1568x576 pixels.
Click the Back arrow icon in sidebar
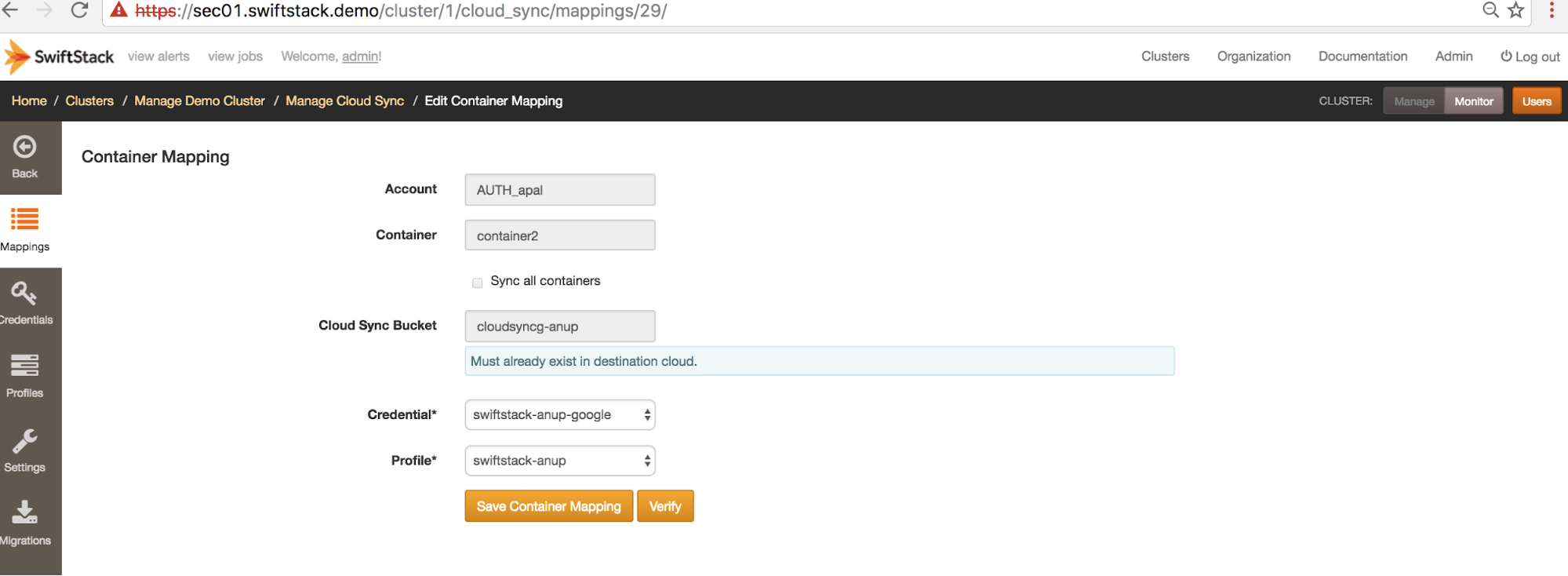point(24,147)
